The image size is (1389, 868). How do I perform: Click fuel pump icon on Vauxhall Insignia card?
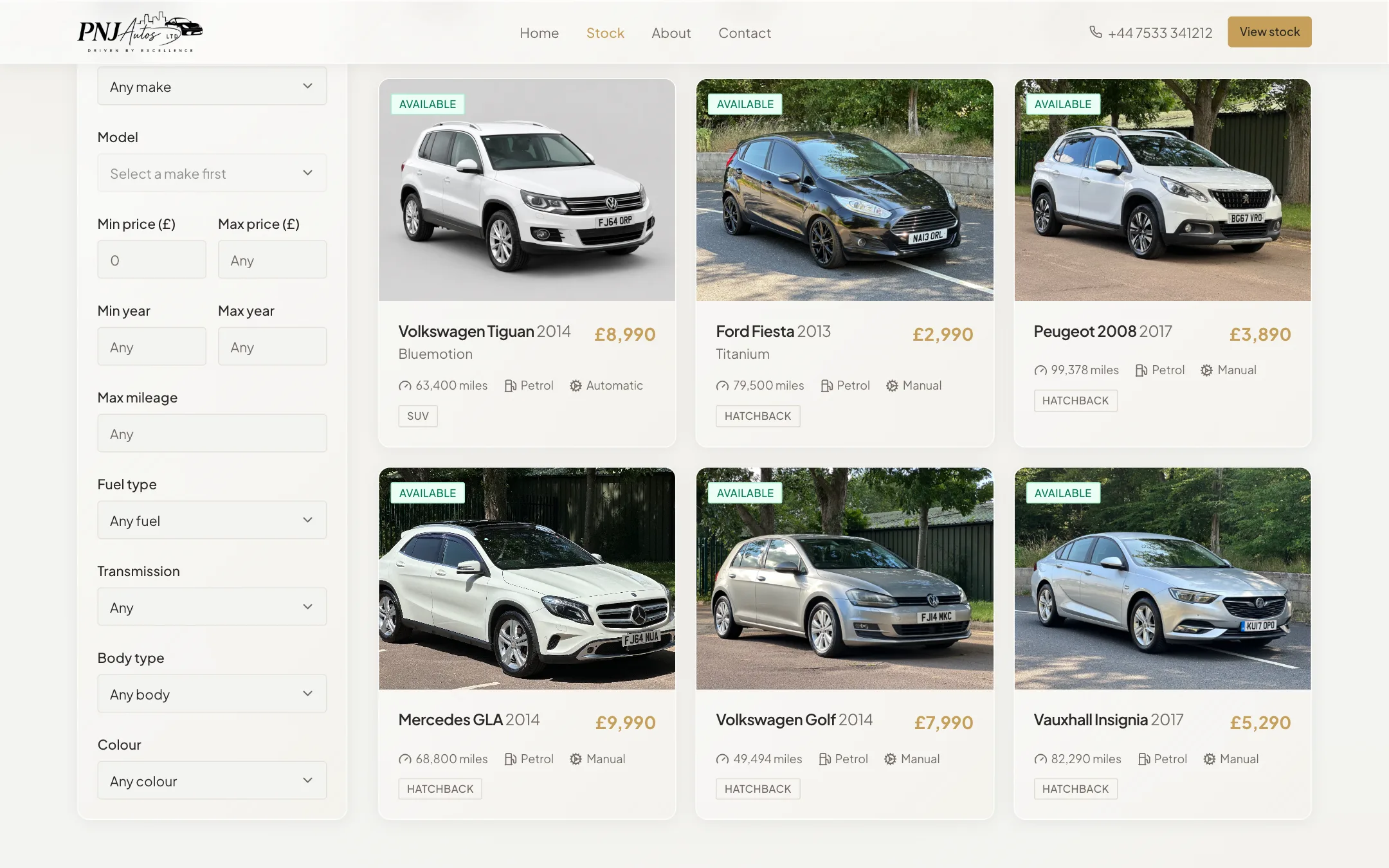tap(1143, 759)
